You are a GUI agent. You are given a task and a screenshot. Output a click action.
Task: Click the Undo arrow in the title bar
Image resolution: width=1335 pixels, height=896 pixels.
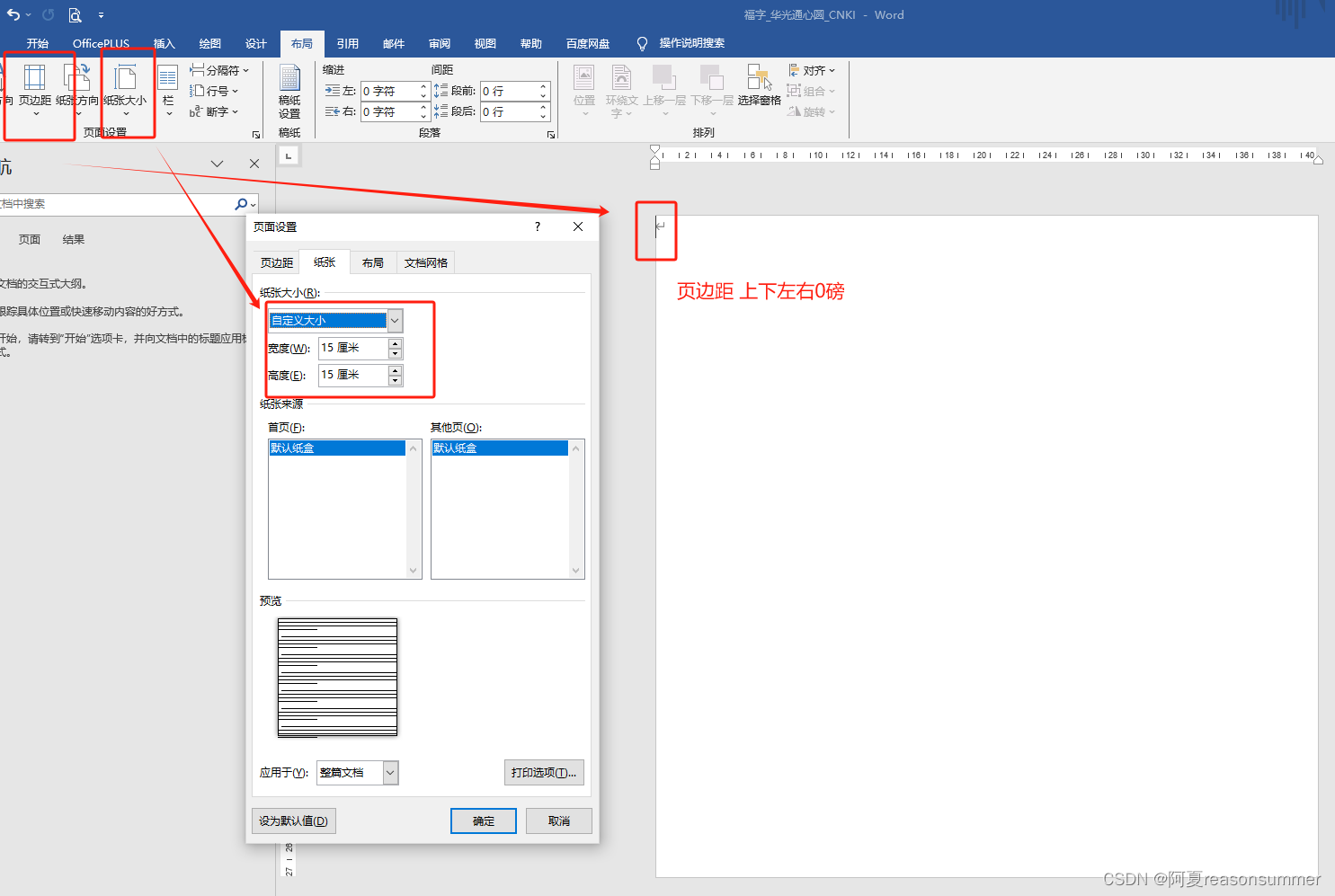tap(13, 14)
